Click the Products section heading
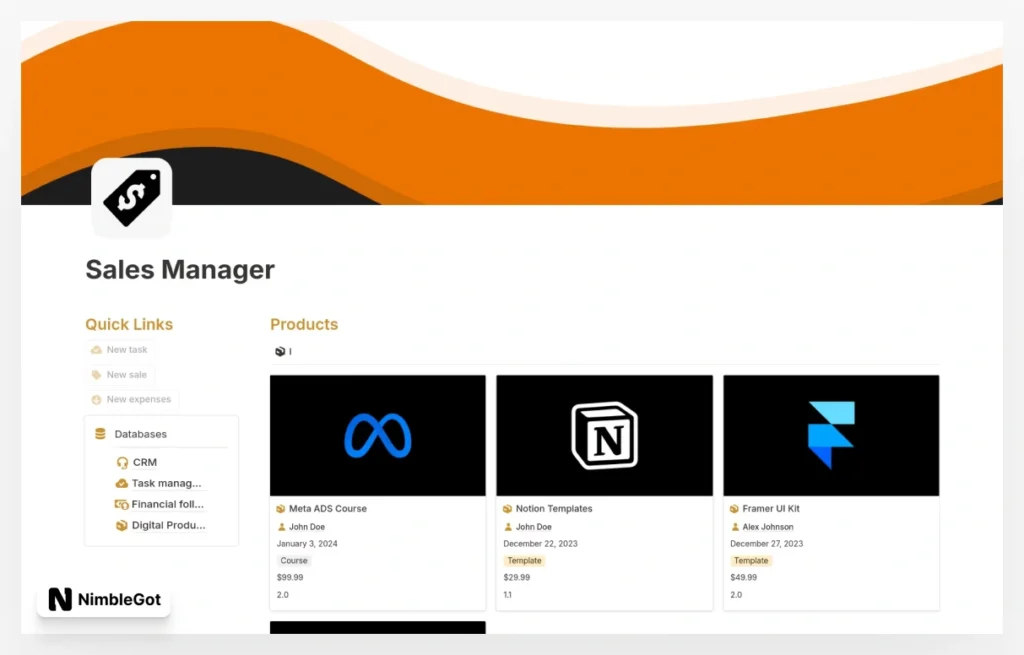This screenshot has height=655, width=1024. pos(304,324)
